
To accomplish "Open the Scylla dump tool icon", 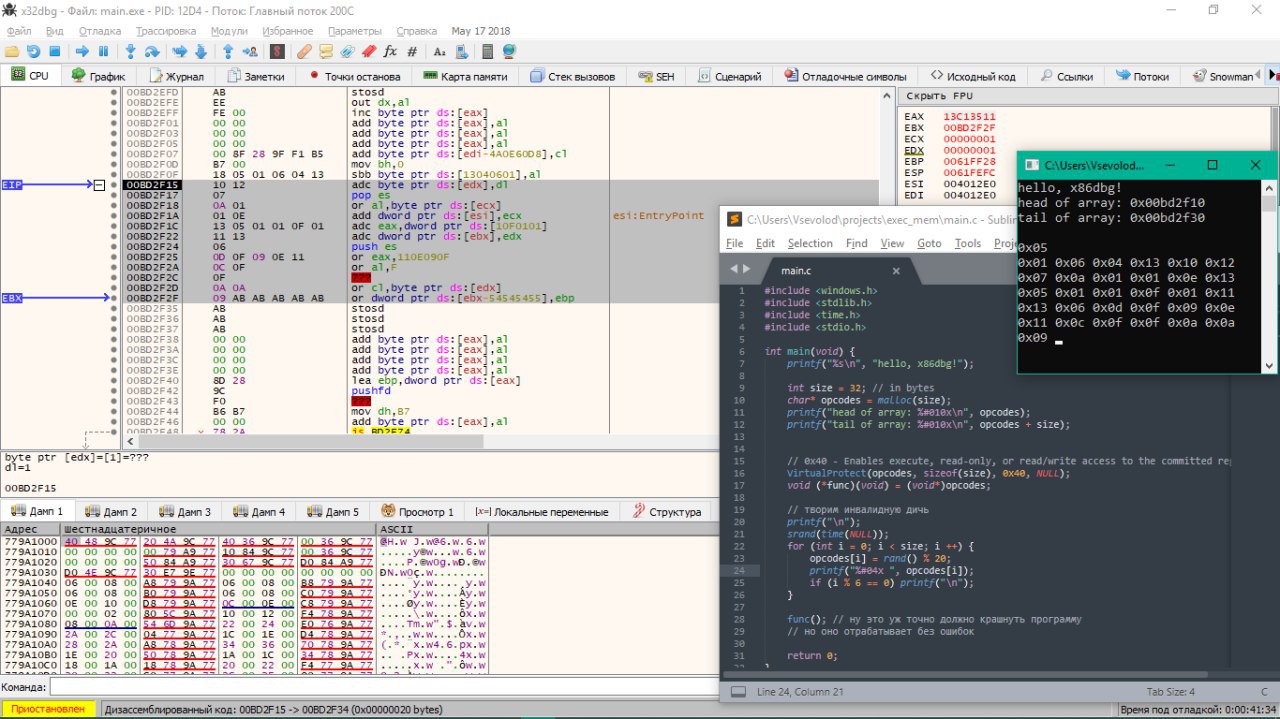I will [x=277, y=51].
